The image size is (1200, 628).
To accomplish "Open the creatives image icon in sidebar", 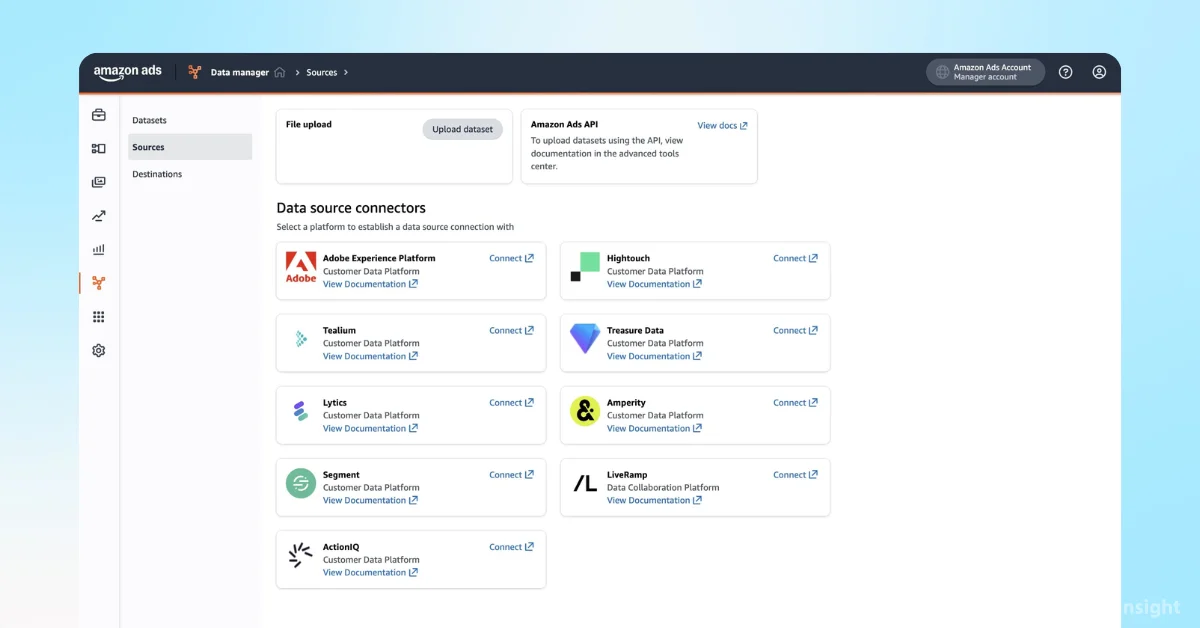I will (x=98, y=182).
